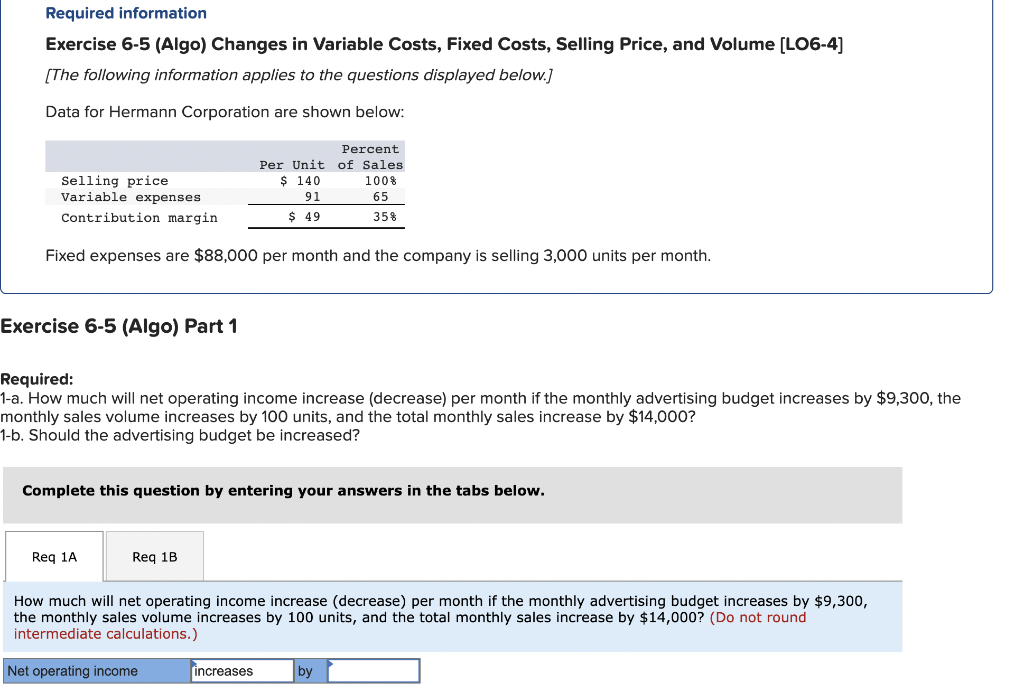Image resolution: width=1024 pixels, height=692 pixels.
Task: Click the Fixed expenses are $88,000 sentence
Action: click(x=377, y=255)
